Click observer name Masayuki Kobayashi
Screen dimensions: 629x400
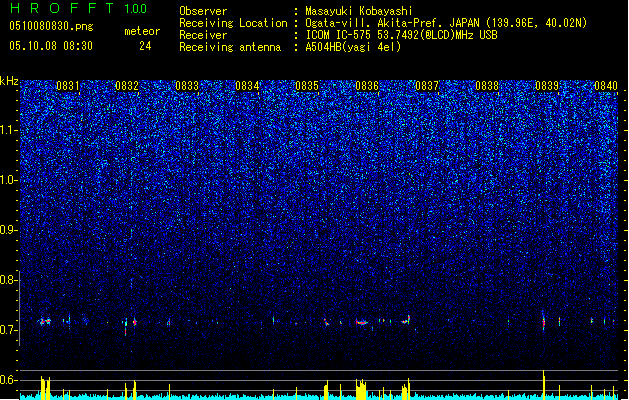click(x=359, y=11)
